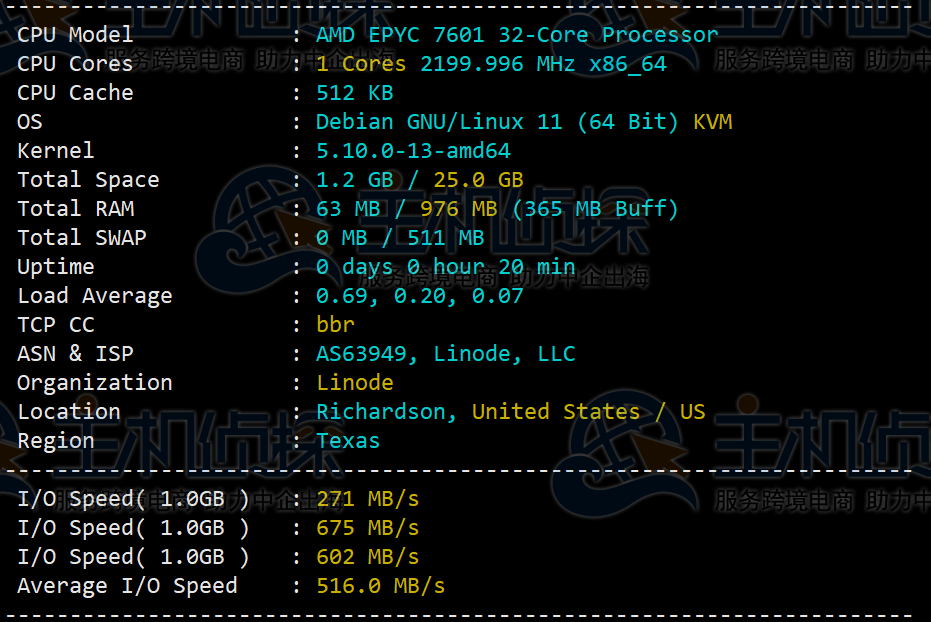Screen dimensions: 931x622
Task: Click the kernel version 5.10.0-13-amd64
Action: pyautogui.click(x=413, y=151)
